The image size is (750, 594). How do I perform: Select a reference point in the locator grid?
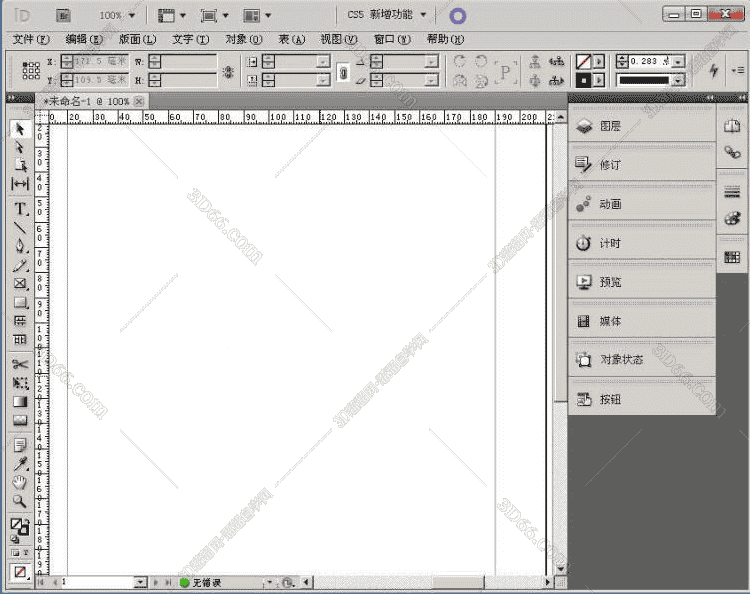(x=31, y=71)
